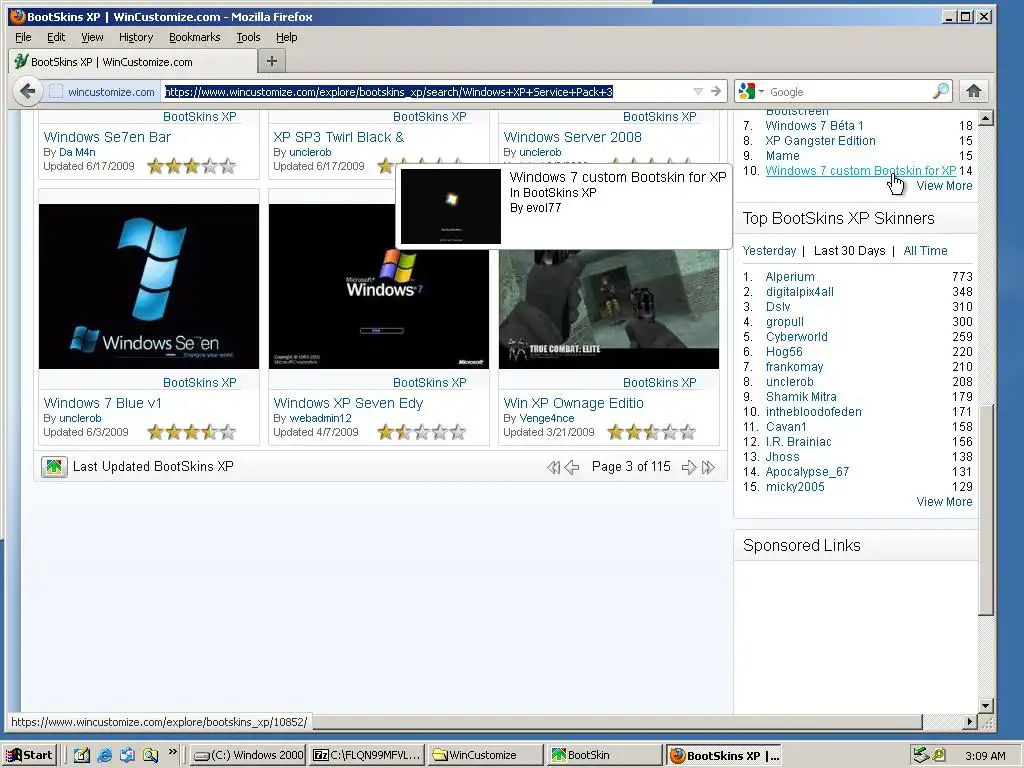Open skinner frankomay's profile

click(x=794, y=367)
